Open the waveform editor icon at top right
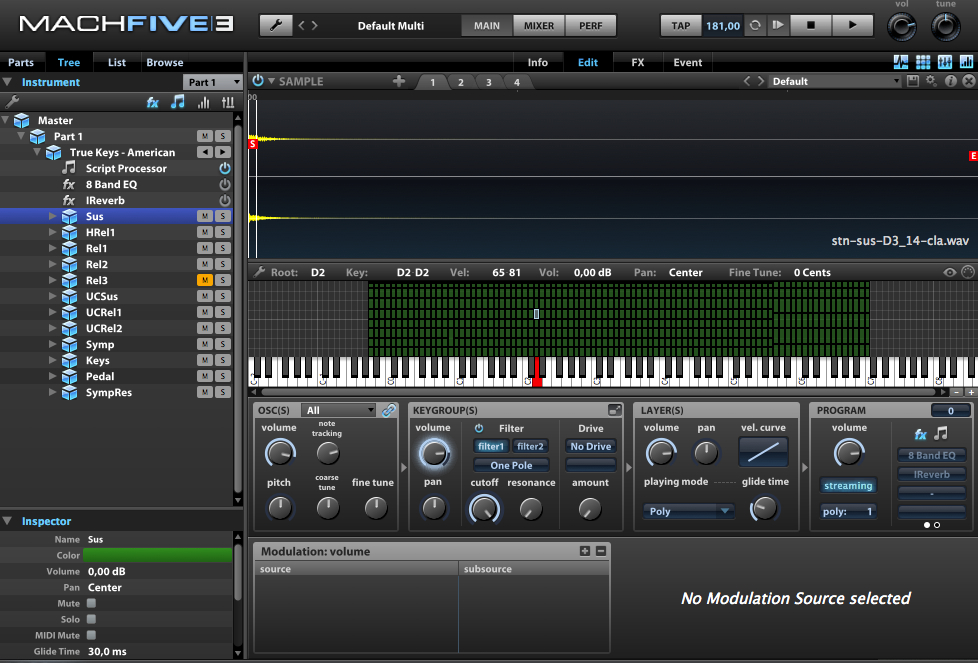The image size is (978, 663). 901,62
